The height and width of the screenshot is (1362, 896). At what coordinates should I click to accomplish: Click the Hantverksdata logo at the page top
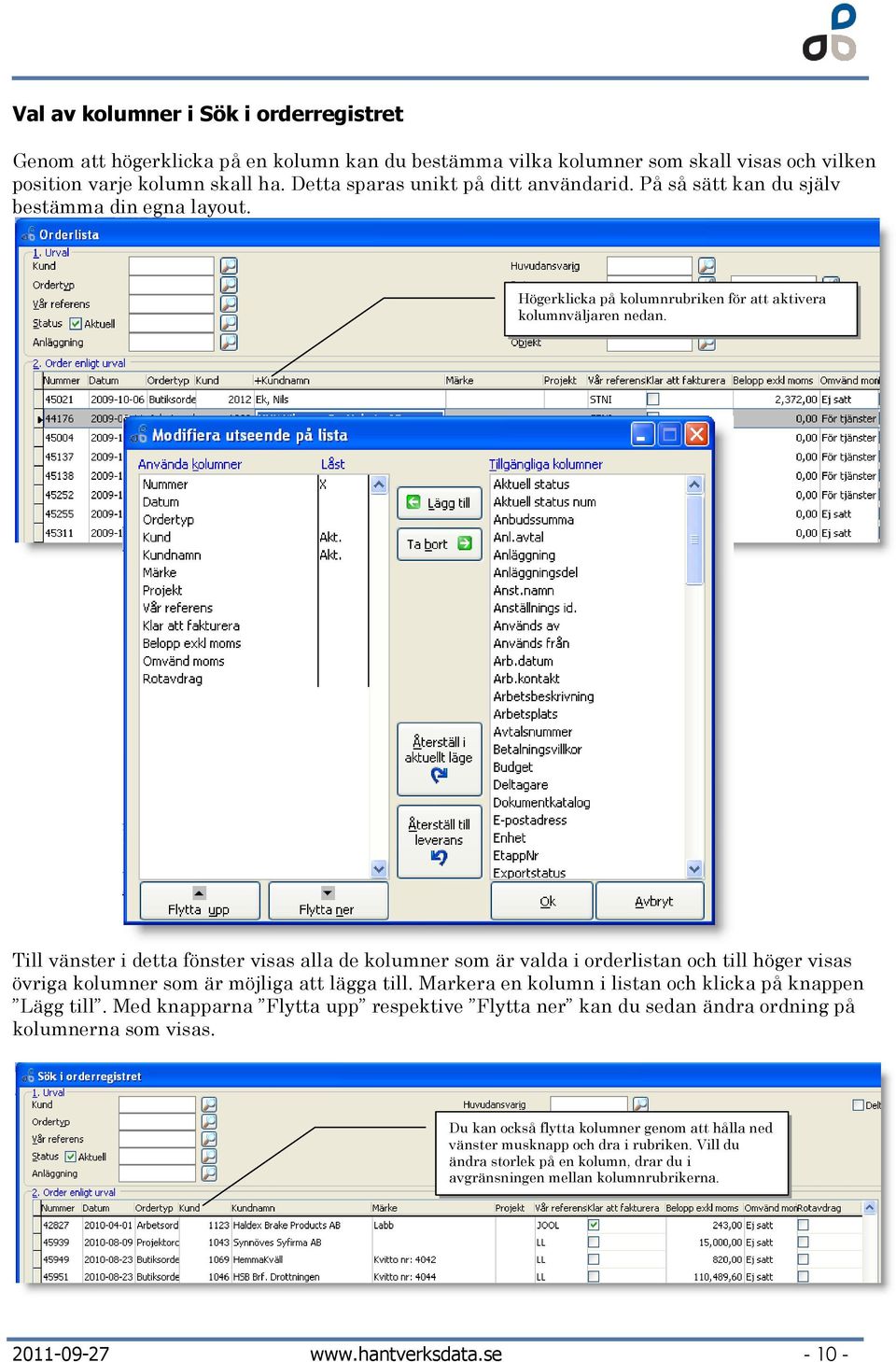click(830, 33)
